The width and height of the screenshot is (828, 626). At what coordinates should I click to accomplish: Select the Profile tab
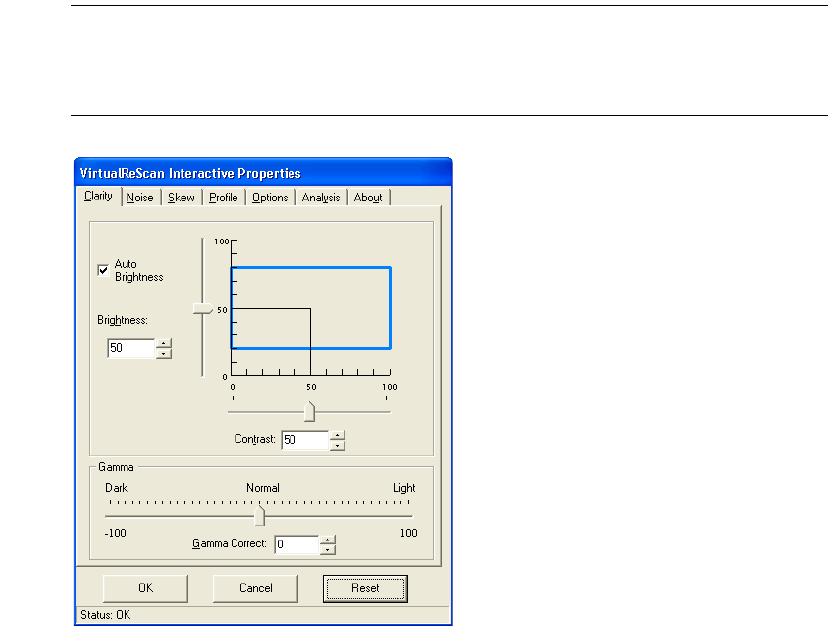pos(223,198)
